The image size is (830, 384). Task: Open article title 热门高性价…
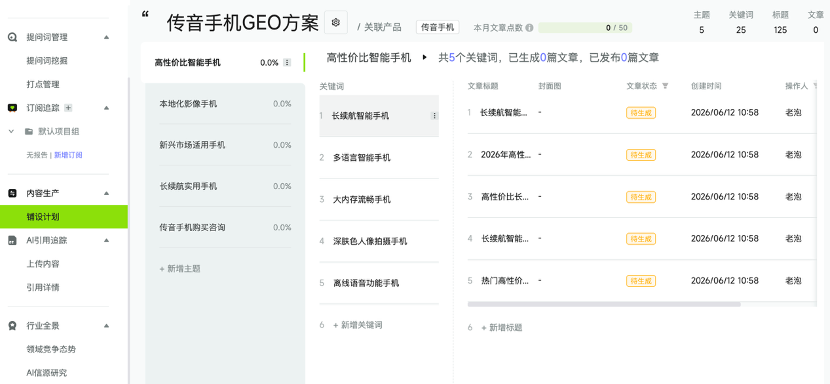click(x=504, y=280)
